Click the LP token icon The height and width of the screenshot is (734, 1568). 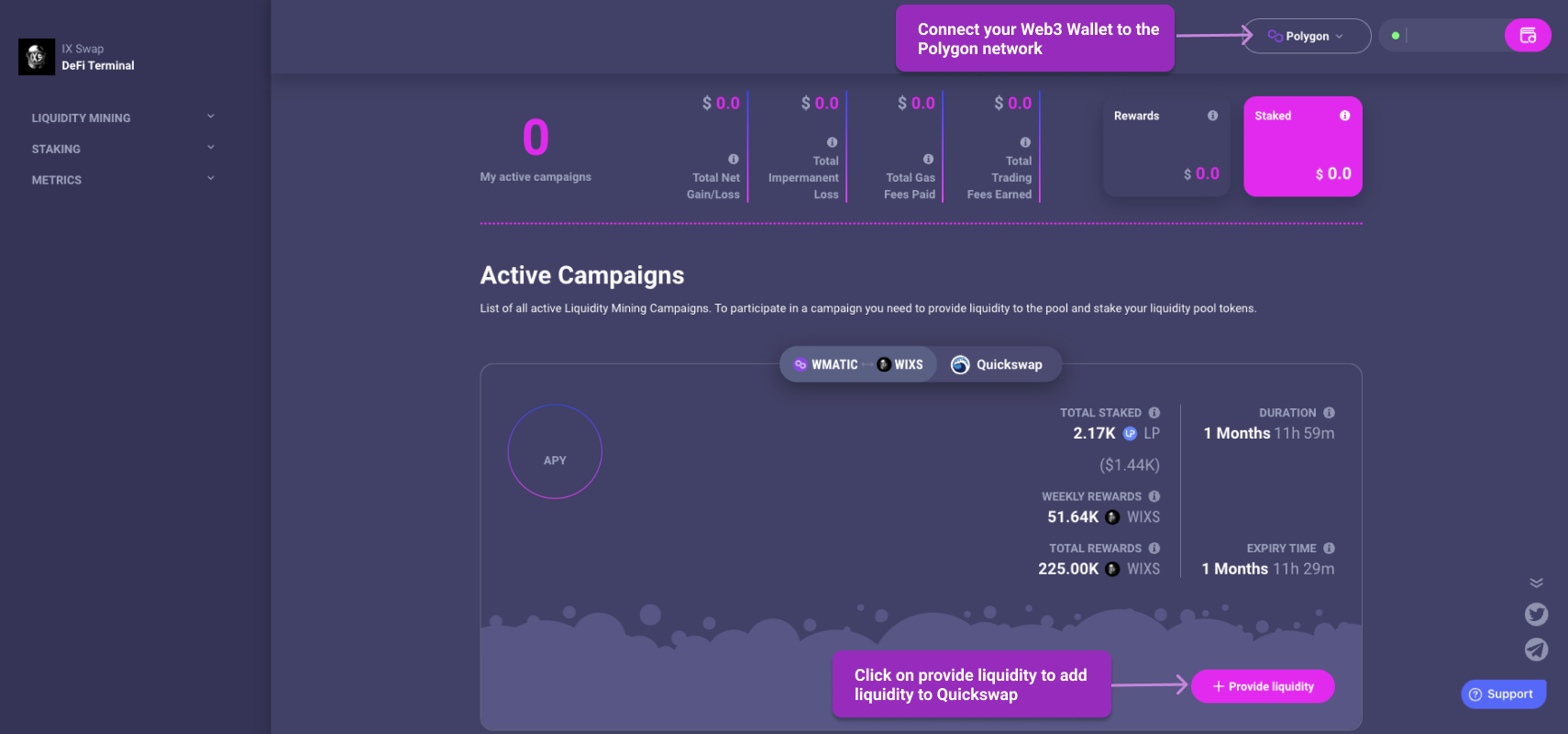coord(1130,433)
